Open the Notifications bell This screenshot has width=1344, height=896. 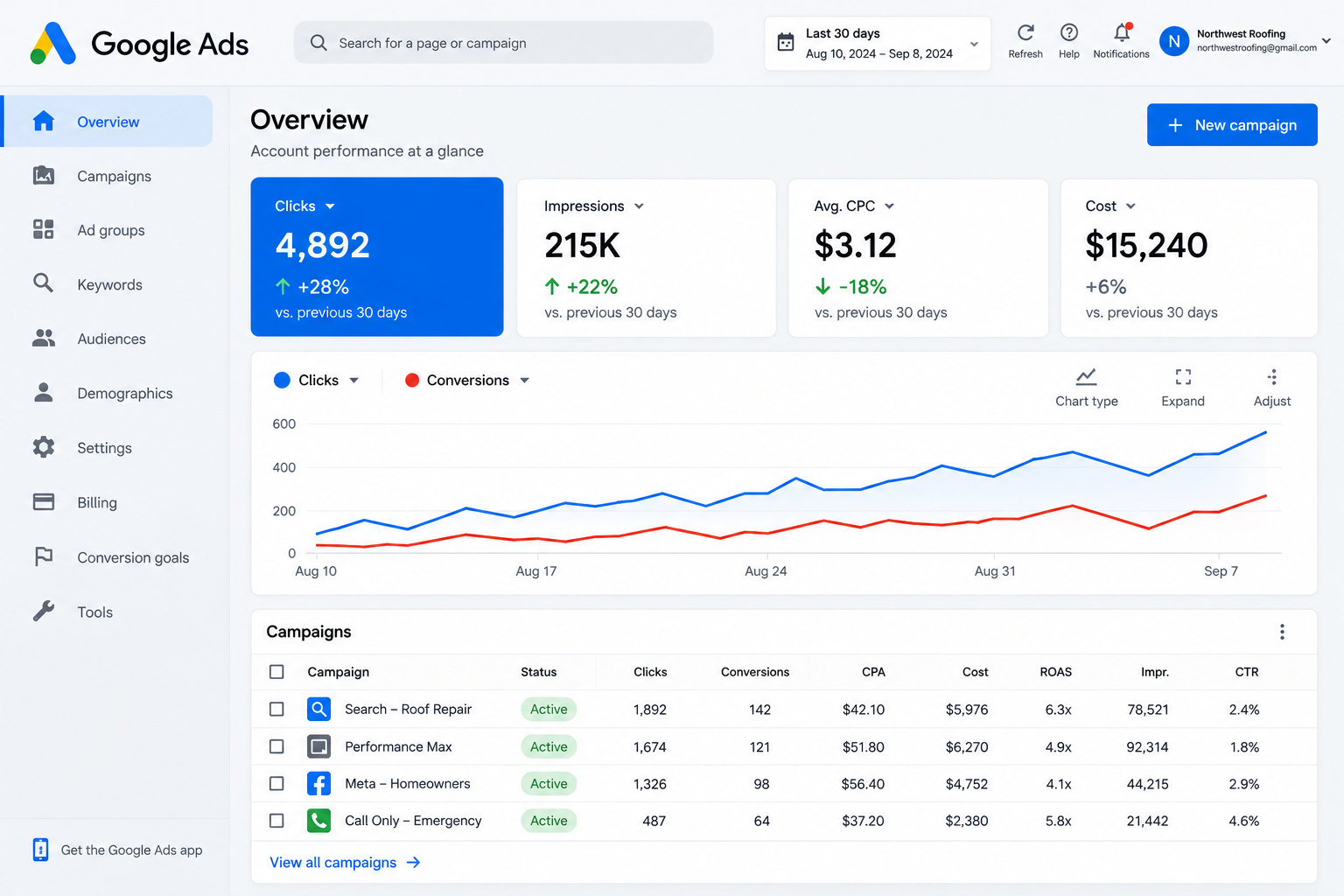coord(1122,33)
